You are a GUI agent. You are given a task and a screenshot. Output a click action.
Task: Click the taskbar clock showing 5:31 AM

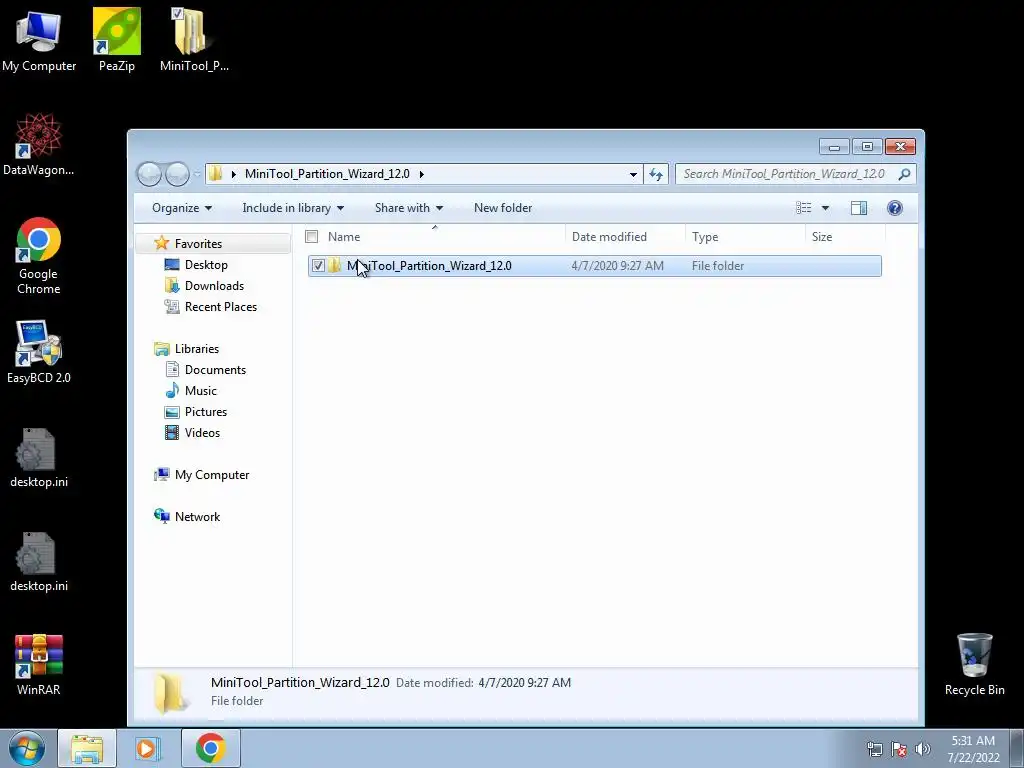[x=973, y=749]
